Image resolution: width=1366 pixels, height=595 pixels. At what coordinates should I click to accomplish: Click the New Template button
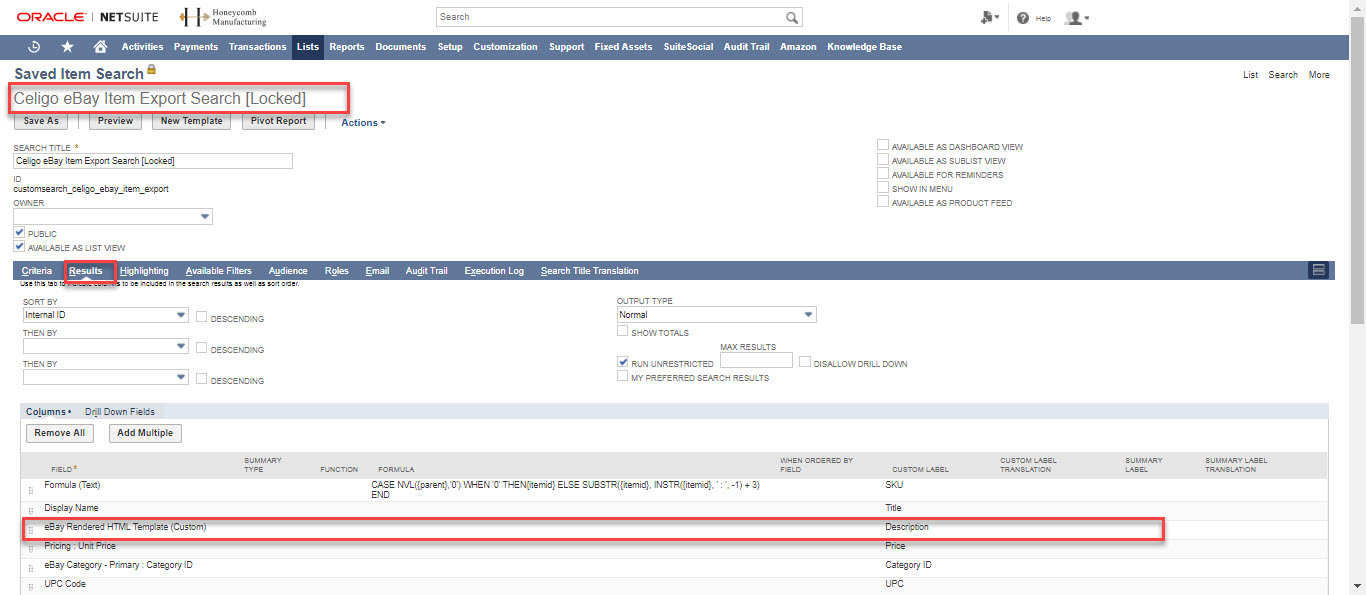pos(192,121)
